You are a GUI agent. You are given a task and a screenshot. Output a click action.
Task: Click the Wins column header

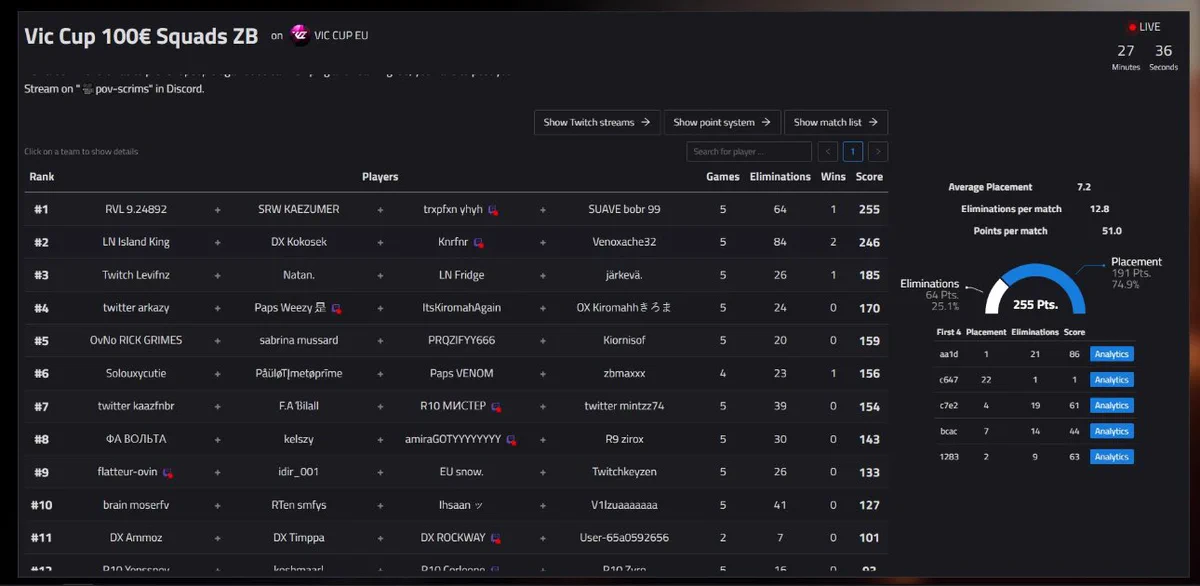click(x=833, y=177)
